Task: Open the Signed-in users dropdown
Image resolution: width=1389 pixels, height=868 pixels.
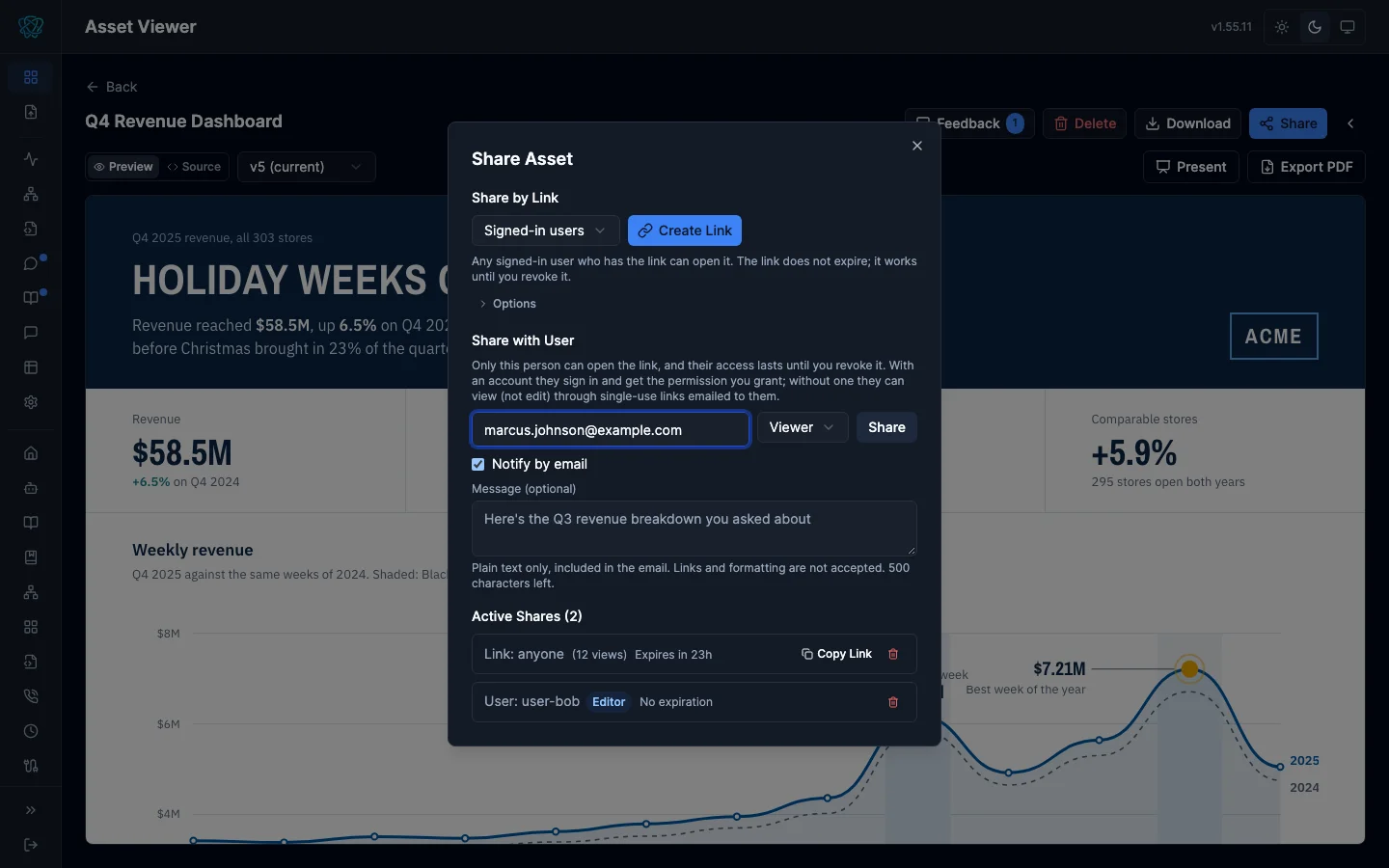Action: 545,231
